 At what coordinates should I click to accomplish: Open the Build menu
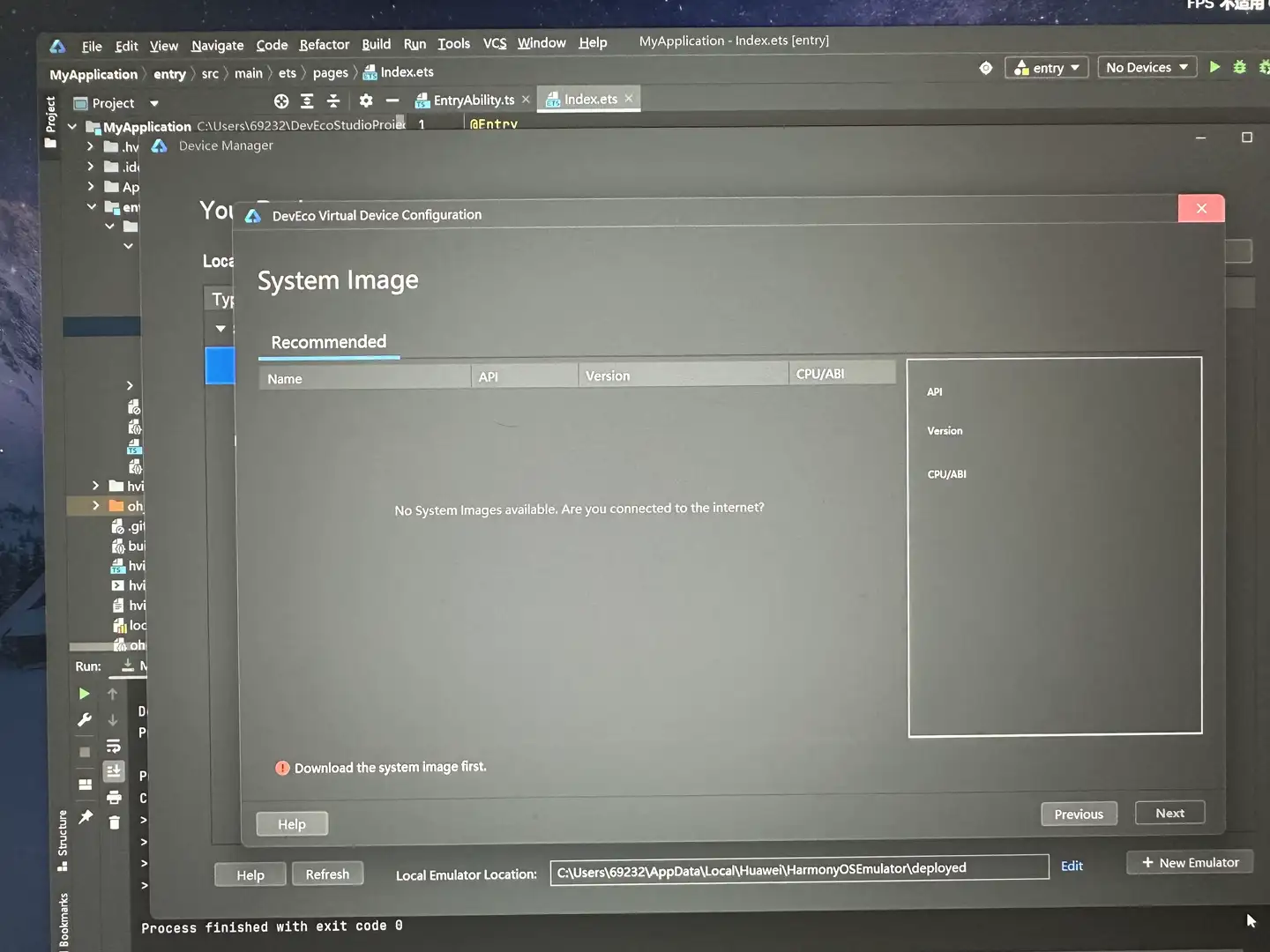point(376,44)
